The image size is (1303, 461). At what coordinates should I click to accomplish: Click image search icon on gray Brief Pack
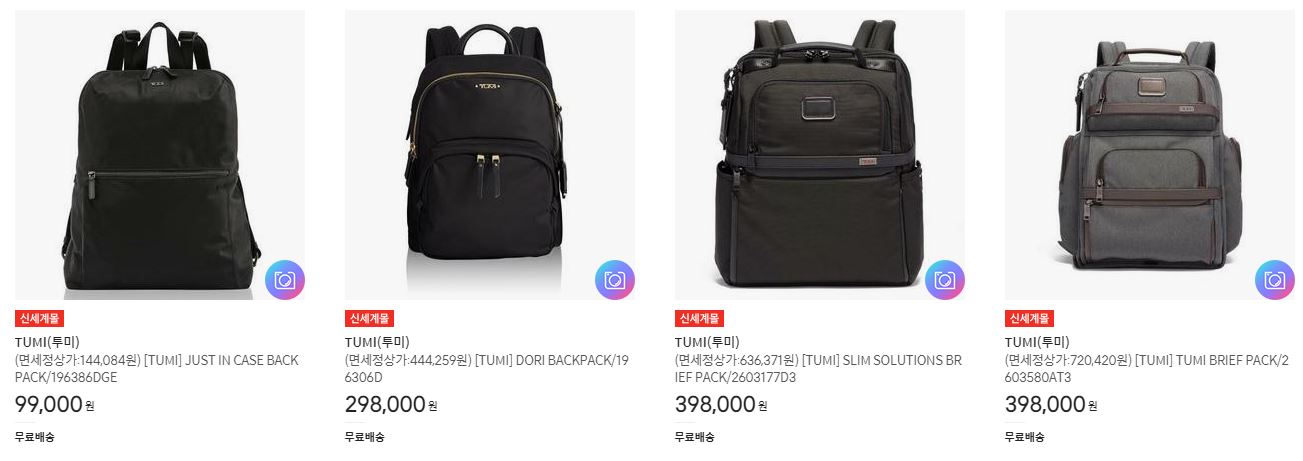(x=1275, y=280)
